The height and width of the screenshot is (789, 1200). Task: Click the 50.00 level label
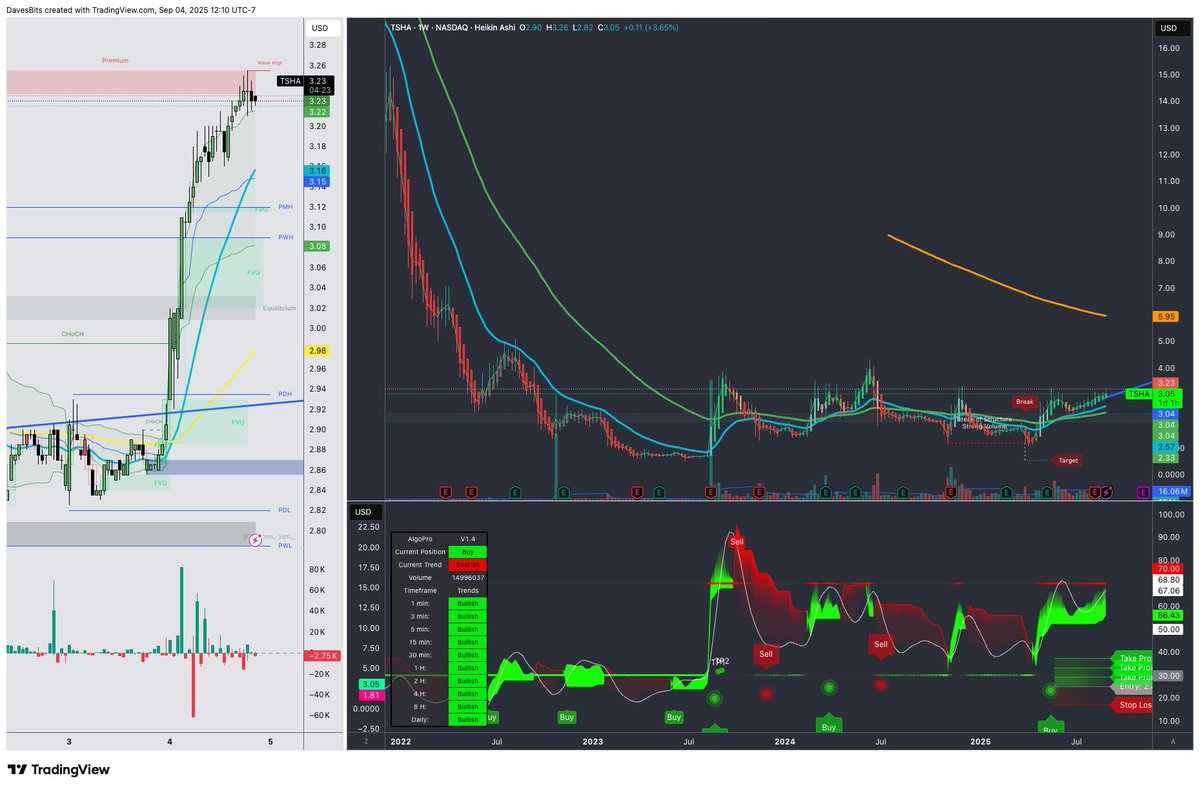click(x=1169, y=629)
